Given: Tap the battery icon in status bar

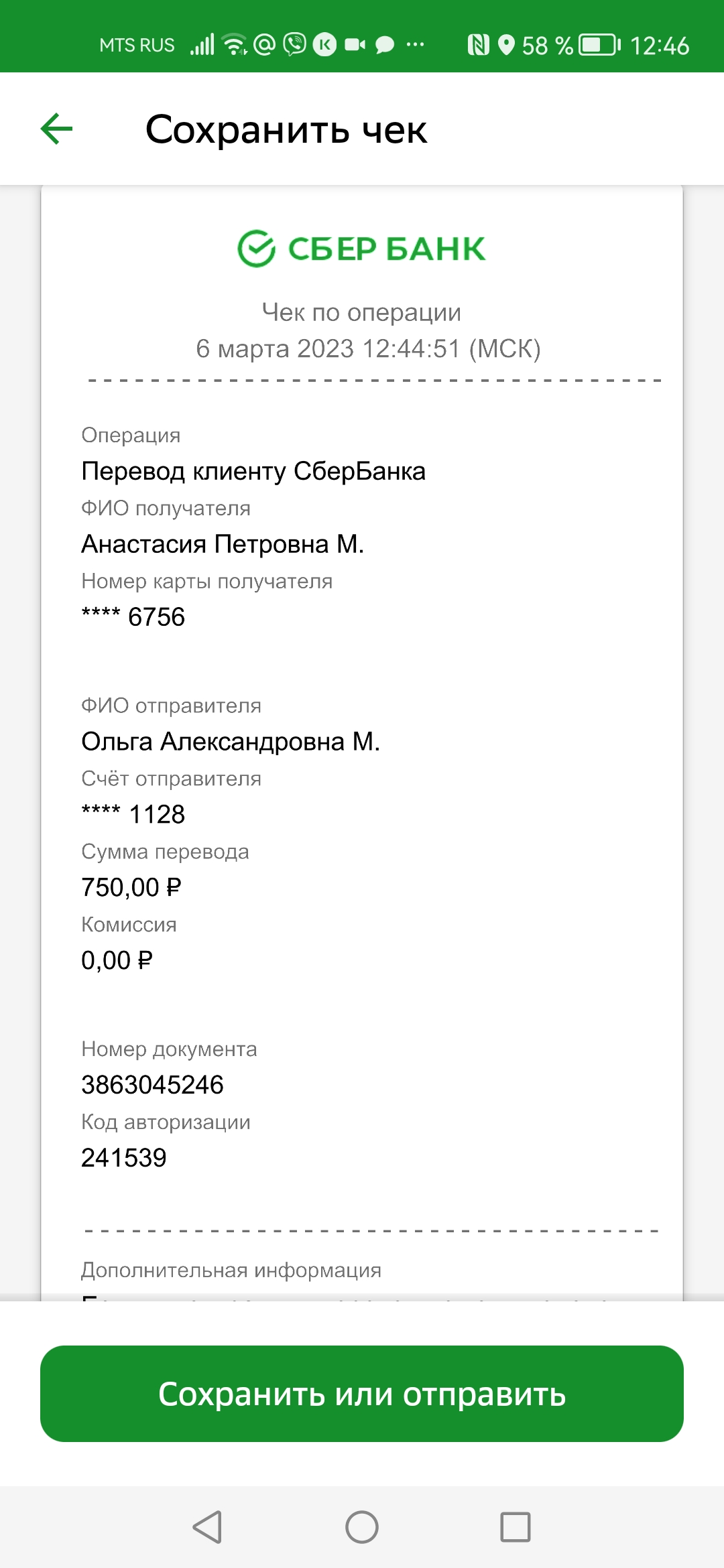Looking at the screenshot, I should 600,46.
